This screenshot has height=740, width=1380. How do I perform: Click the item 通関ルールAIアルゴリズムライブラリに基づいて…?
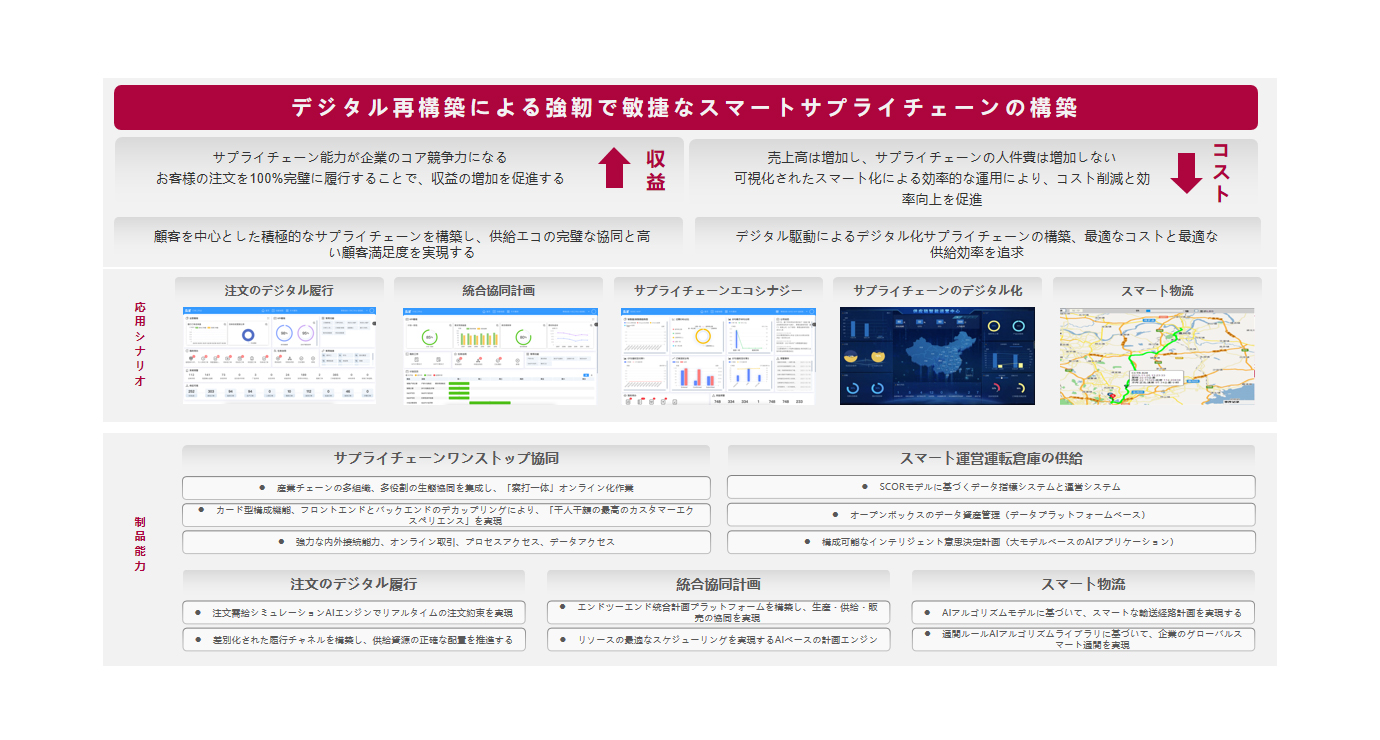pos(1083,639)
